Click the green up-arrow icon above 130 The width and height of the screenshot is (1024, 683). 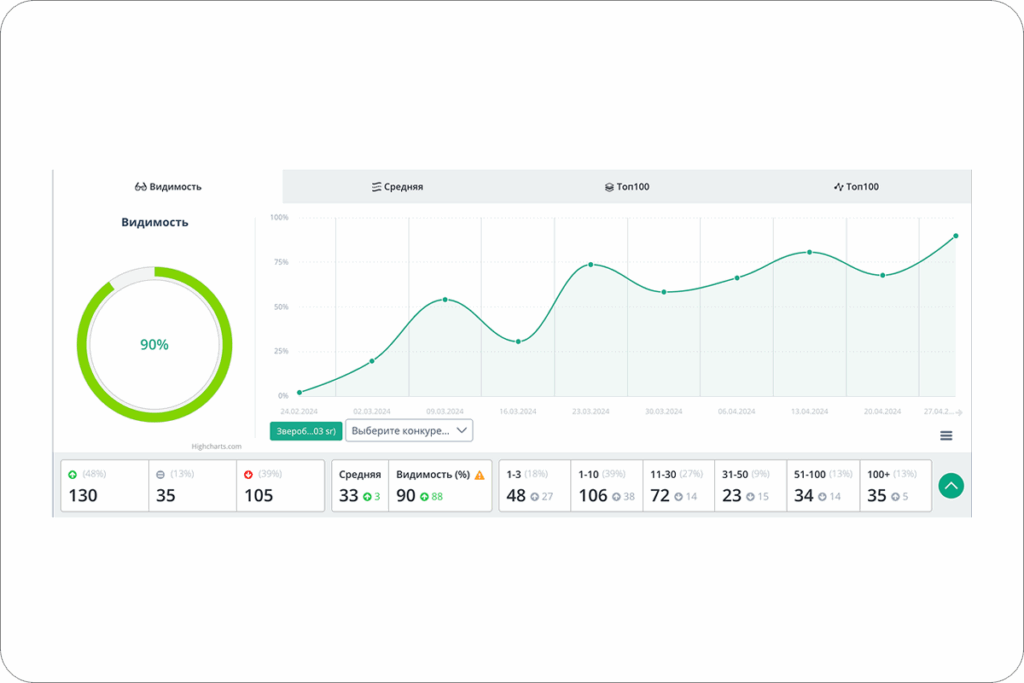[x=72, y=475]
